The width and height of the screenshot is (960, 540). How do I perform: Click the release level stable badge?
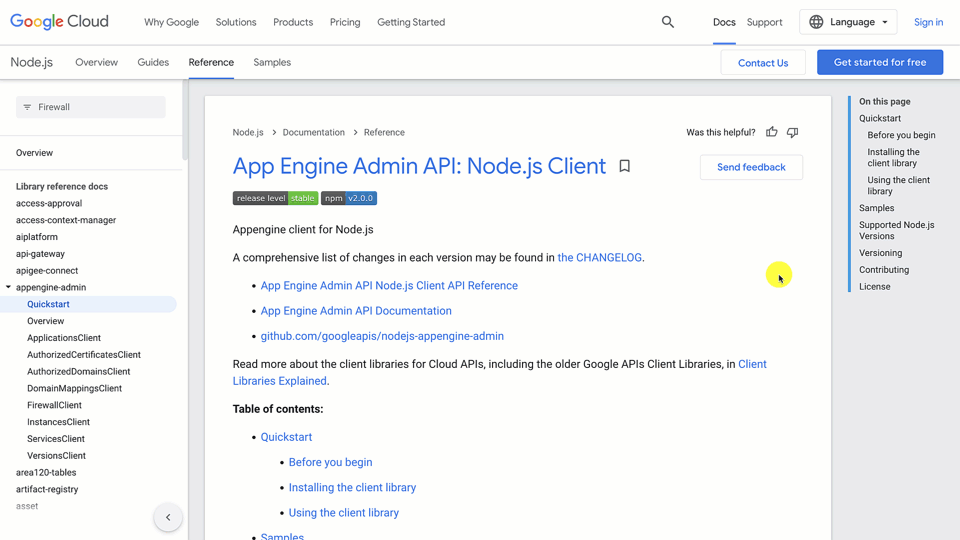point(275,198)
